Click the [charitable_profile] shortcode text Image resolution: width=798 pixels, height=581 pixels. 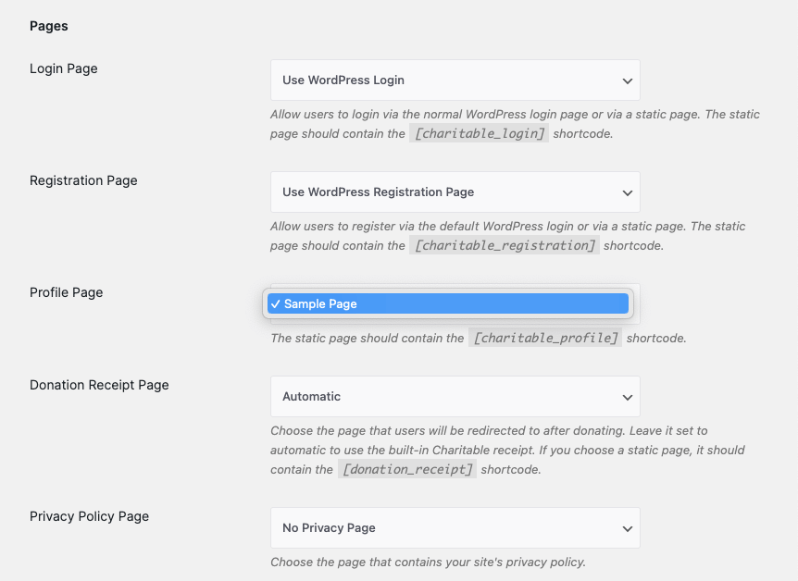click(545, 338)
